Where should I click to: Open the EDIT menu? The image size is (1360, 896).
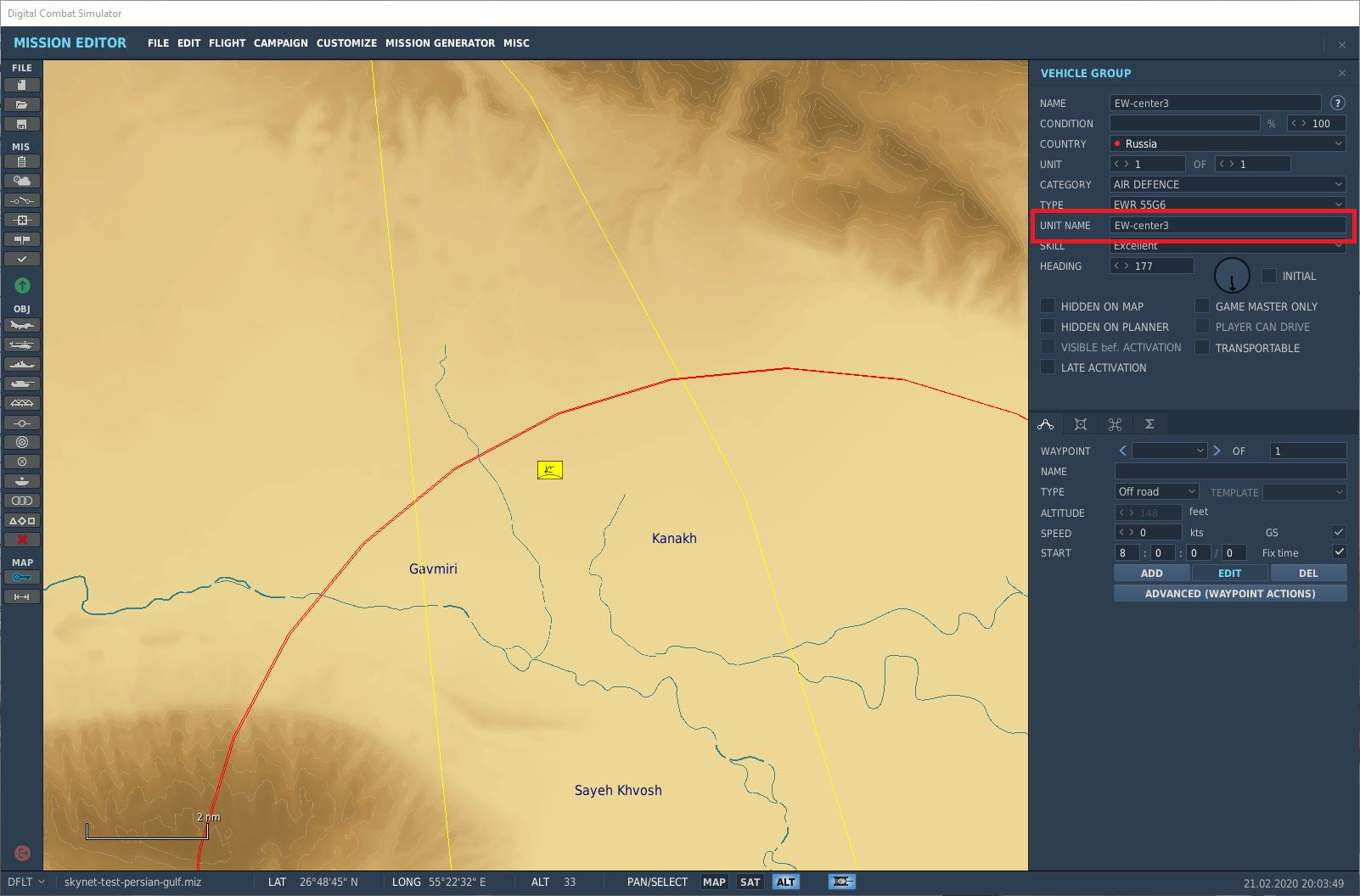click(188, 43)
